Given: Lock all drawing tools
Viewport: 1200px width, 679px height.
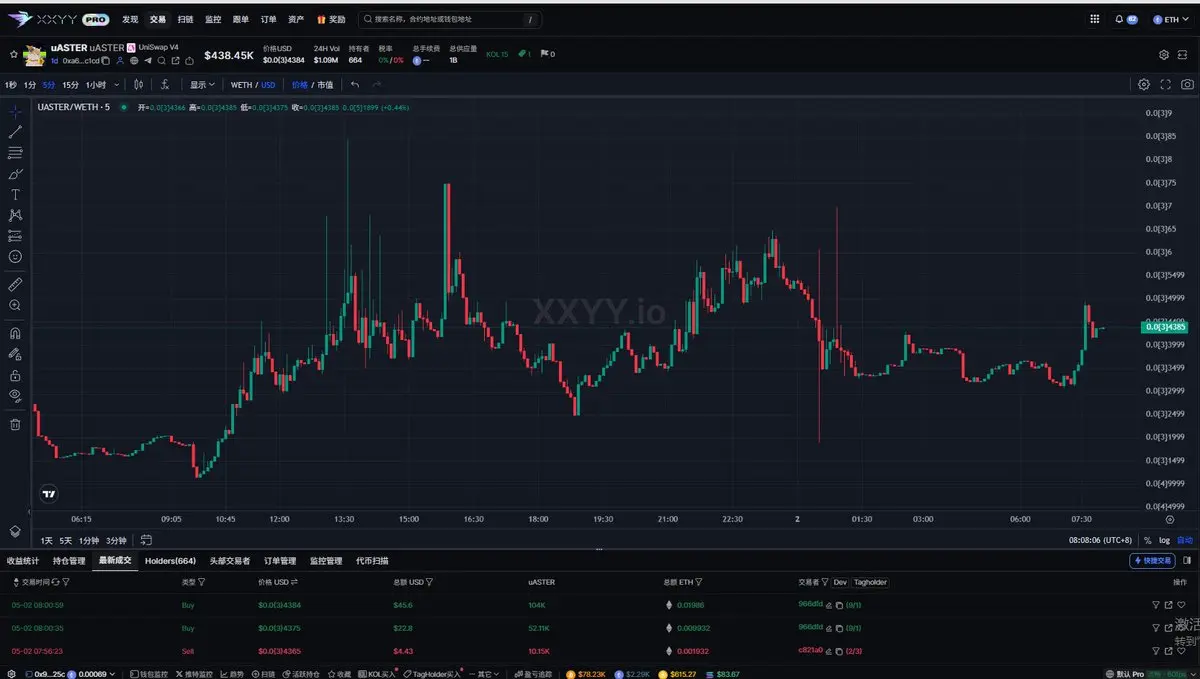Looking at the screenshot, I should 15,375.
